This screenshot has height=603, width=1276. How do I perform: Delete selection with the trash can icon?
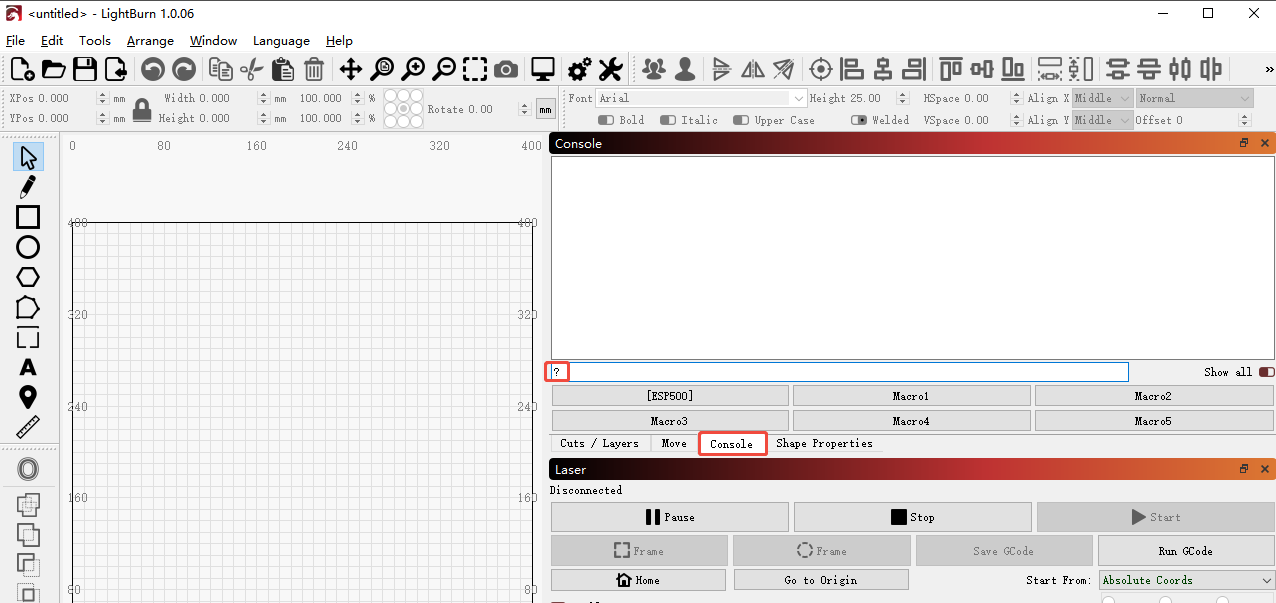(x=314, y=69)
